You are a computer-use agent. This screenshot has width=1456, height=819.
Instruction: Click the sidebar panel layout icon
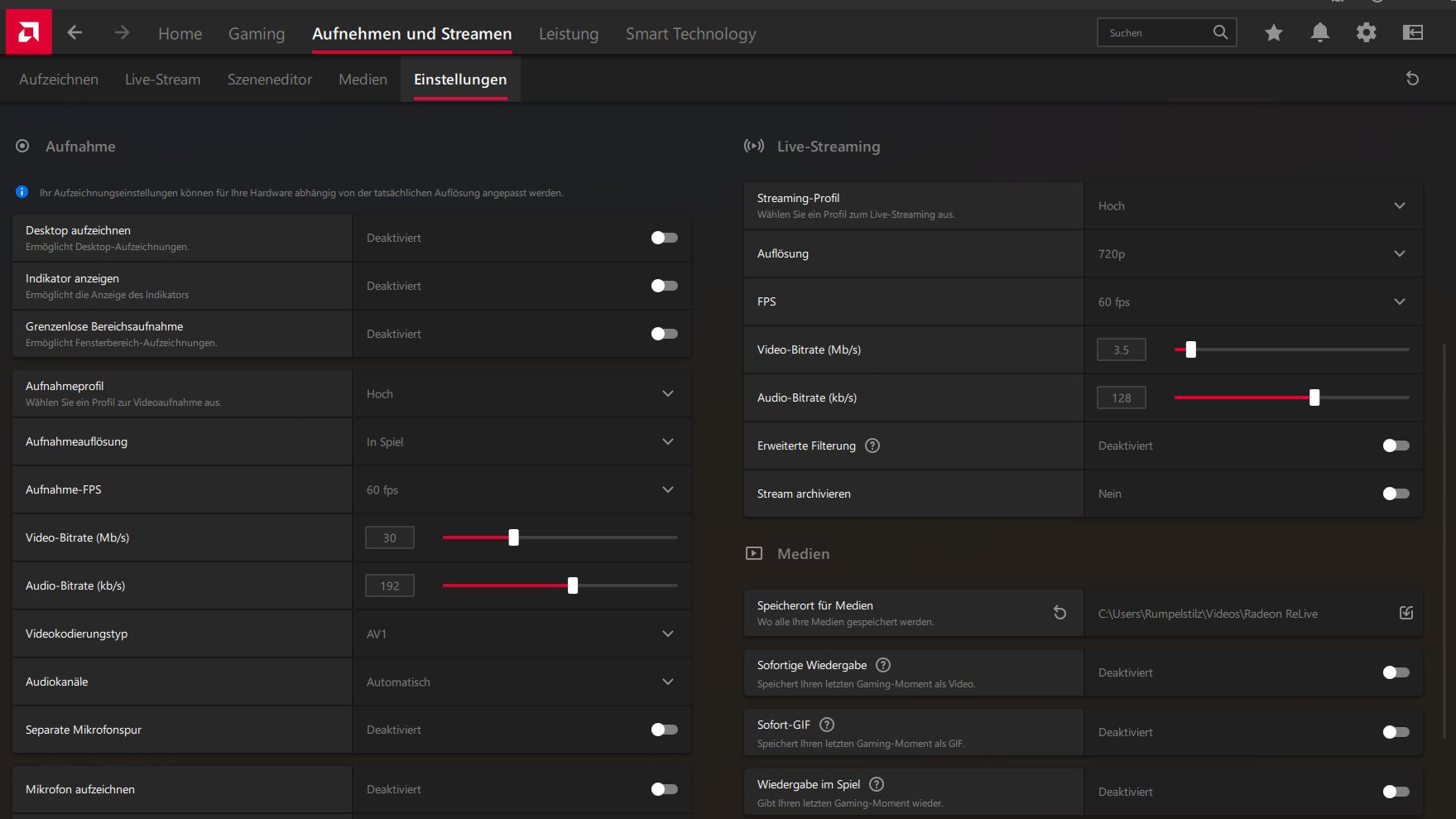click(x=1412, y=32)
